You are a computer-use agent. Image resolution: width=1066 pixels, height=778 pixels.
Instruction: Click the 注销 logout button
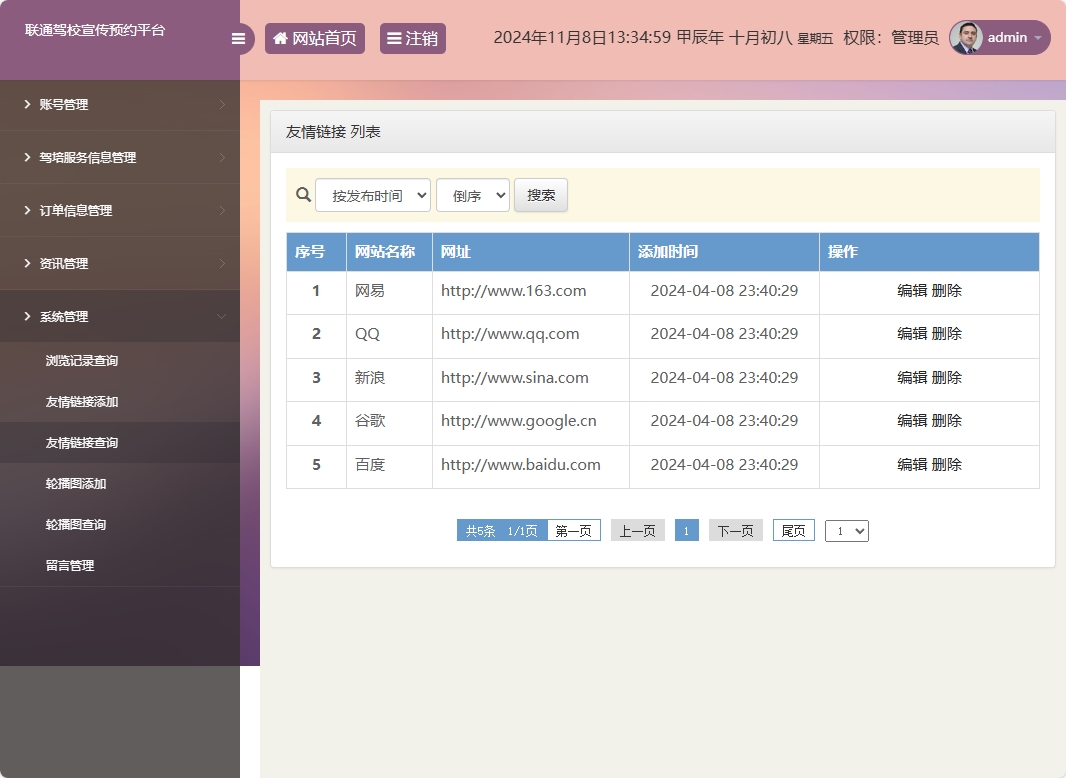tap(412, 39)
